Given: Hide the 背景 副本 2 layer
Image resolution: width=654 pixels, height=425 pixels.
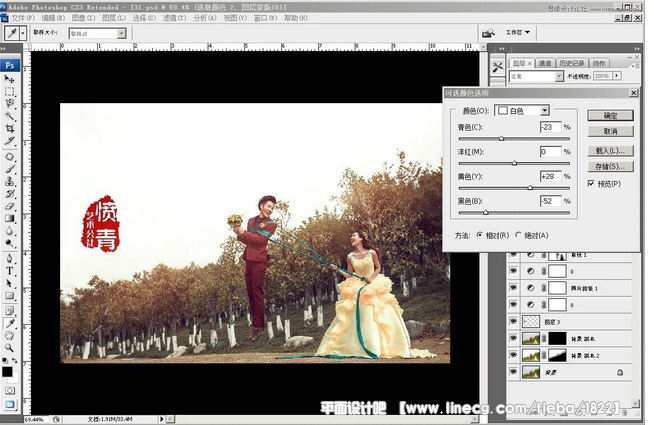Looking at the screenshot, I should pyautogui.click(x=513, y=355).
